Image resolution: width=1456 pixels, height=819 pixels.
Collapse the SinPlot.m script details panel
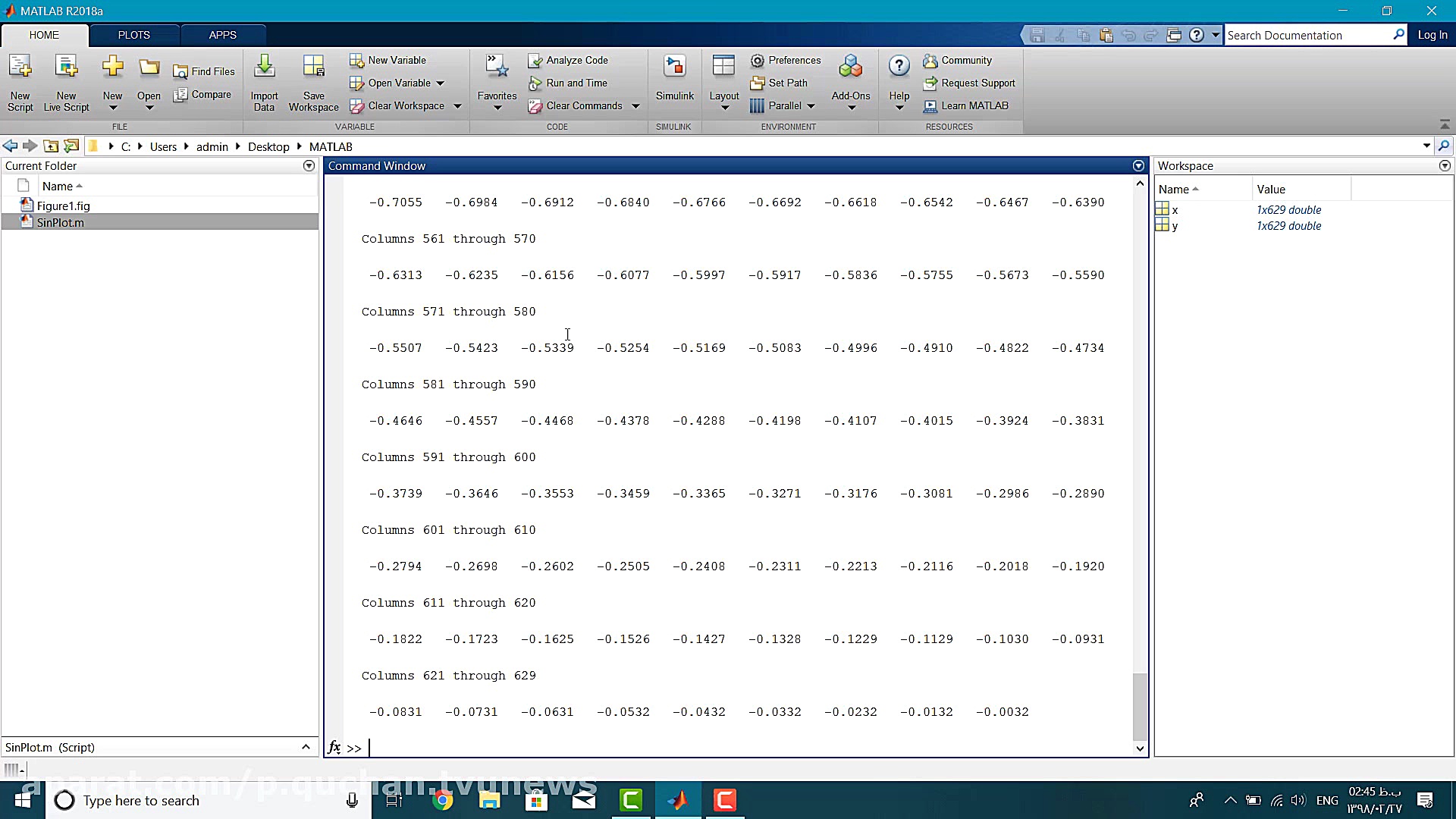[x=306, y=747]
